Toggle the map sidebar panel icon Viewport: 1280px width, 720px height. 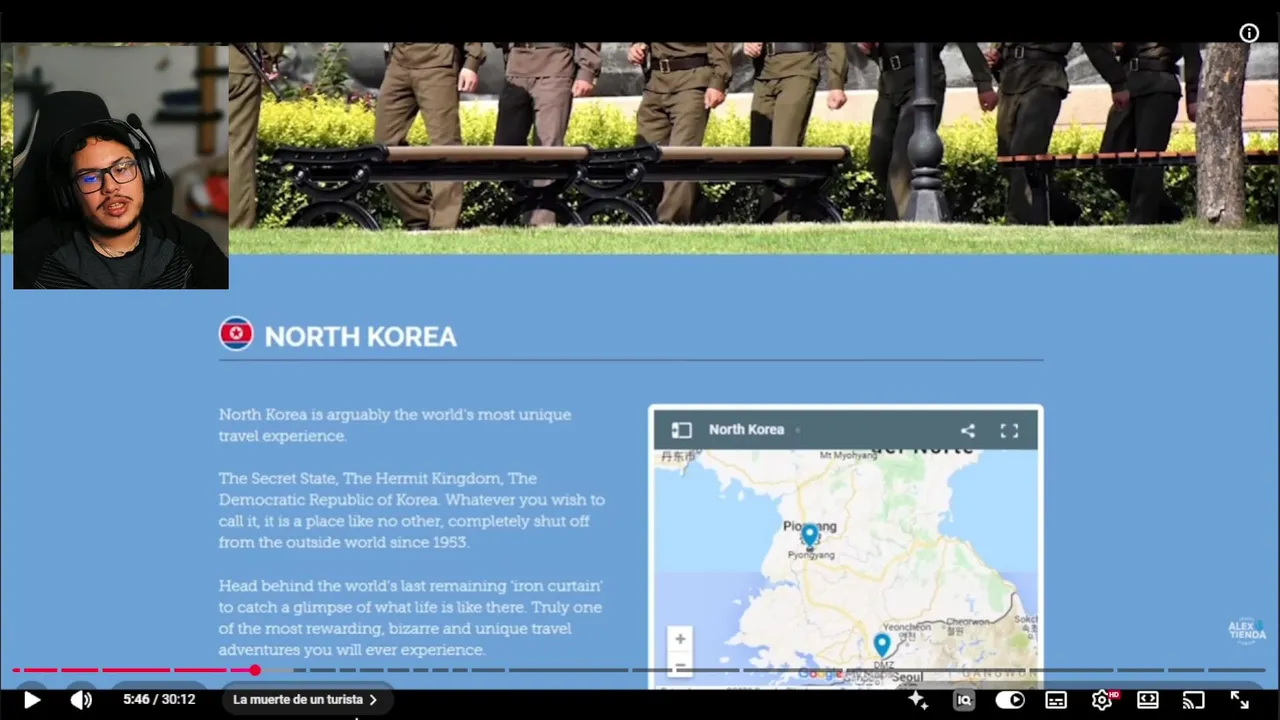point(681,430)
